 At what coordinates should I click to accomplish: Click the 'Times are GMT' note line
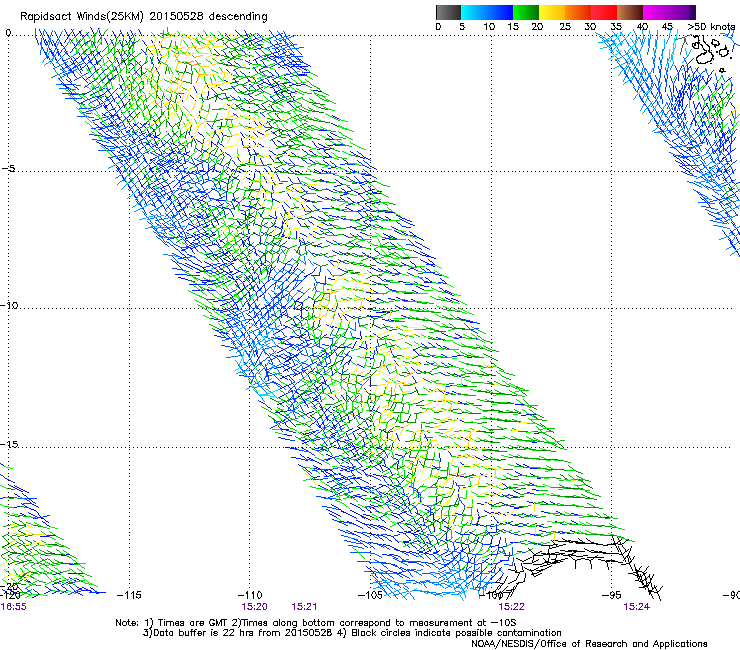(x=316, y=623)
